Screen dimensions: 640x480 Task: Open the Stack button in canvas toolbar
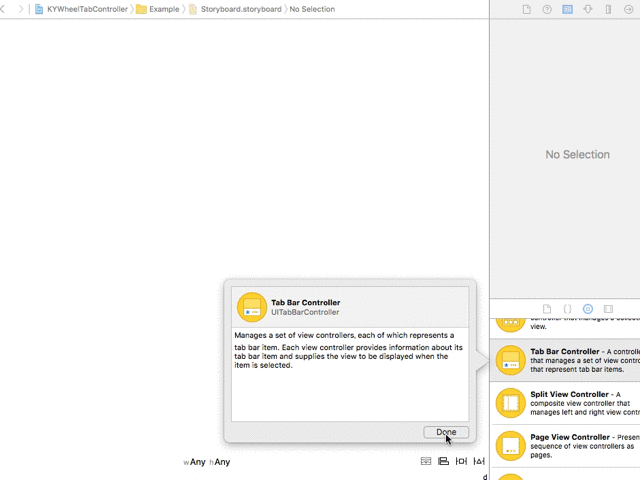426,461
